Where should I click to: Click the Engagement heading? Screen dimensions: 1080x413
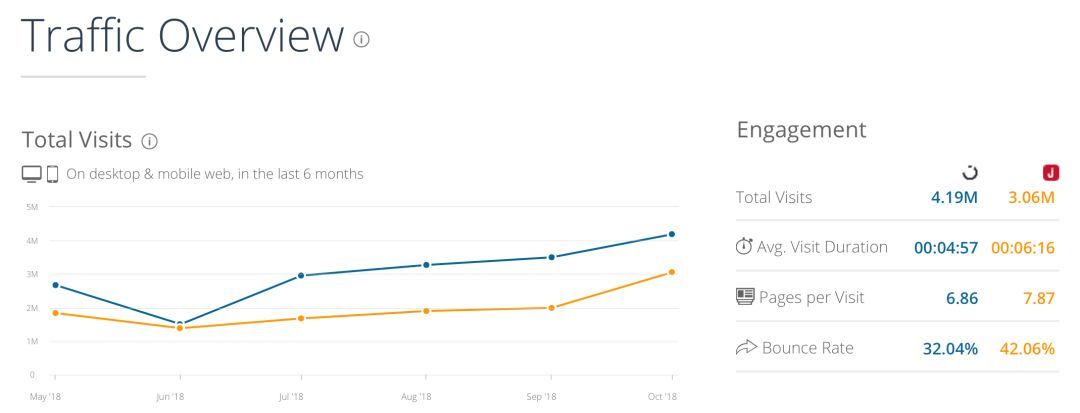pyautogui.click(x=801, y=130)
